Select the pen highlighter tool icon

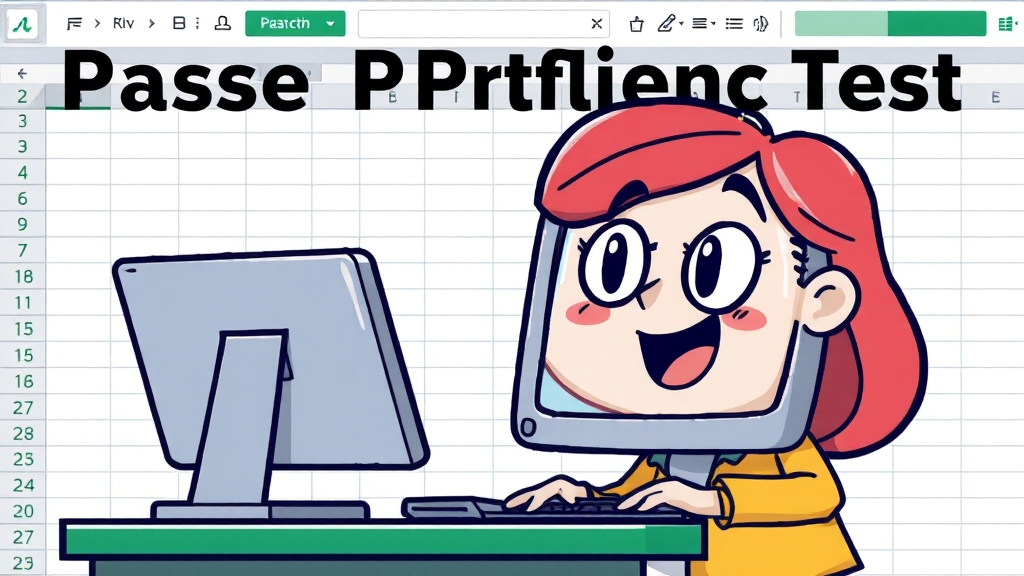click(x=666, y=23)
